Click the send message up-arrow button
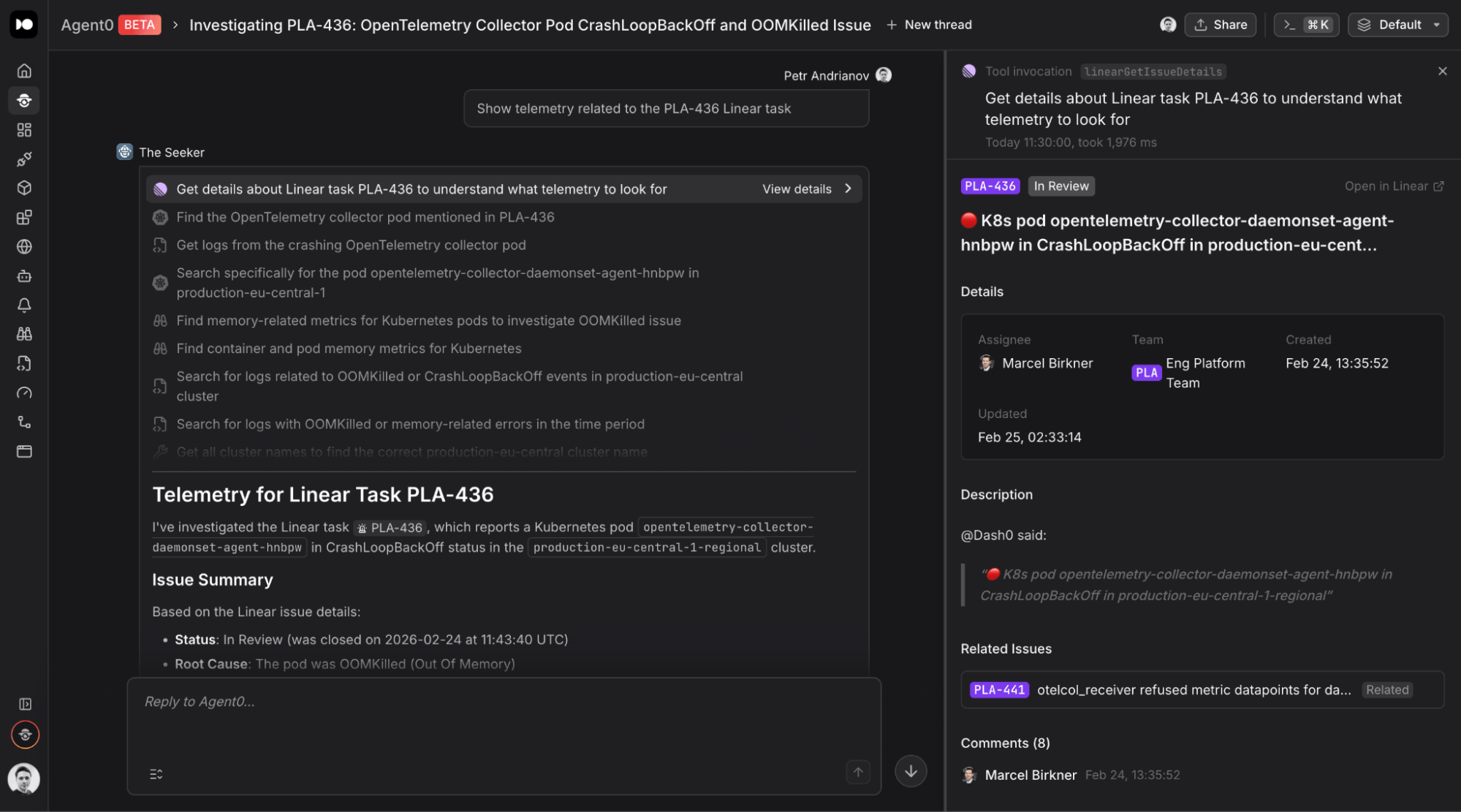This screenshot has height=812, width=1461. [x=858, y=772]
